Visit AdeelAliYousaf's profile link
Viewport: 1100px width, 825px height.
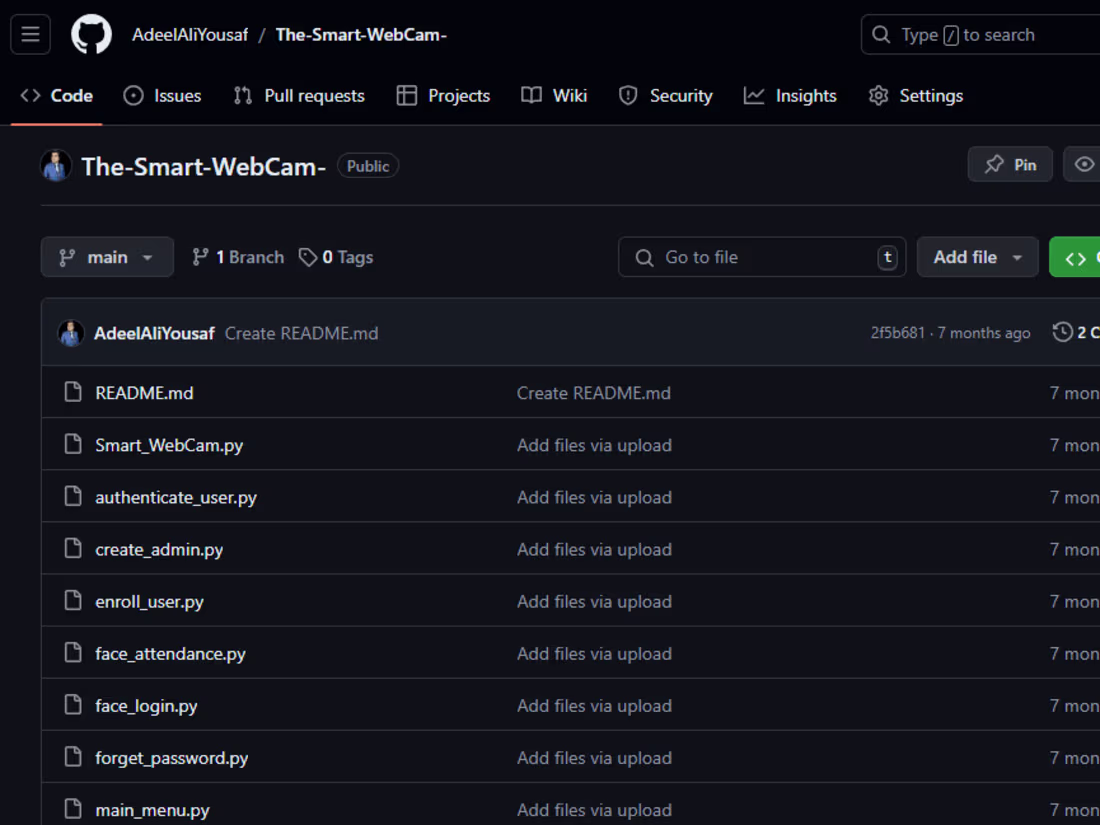(190, 34)
